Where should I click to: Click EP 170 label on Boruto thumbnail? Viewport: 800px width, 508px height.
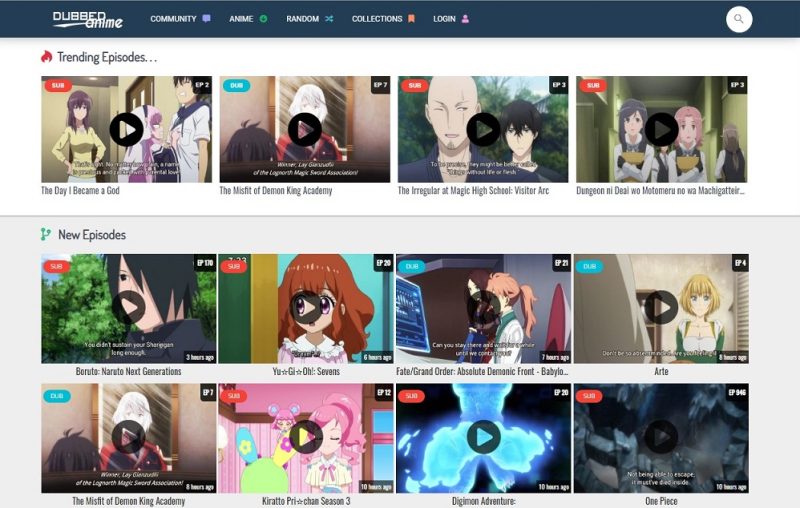[205, 263]
